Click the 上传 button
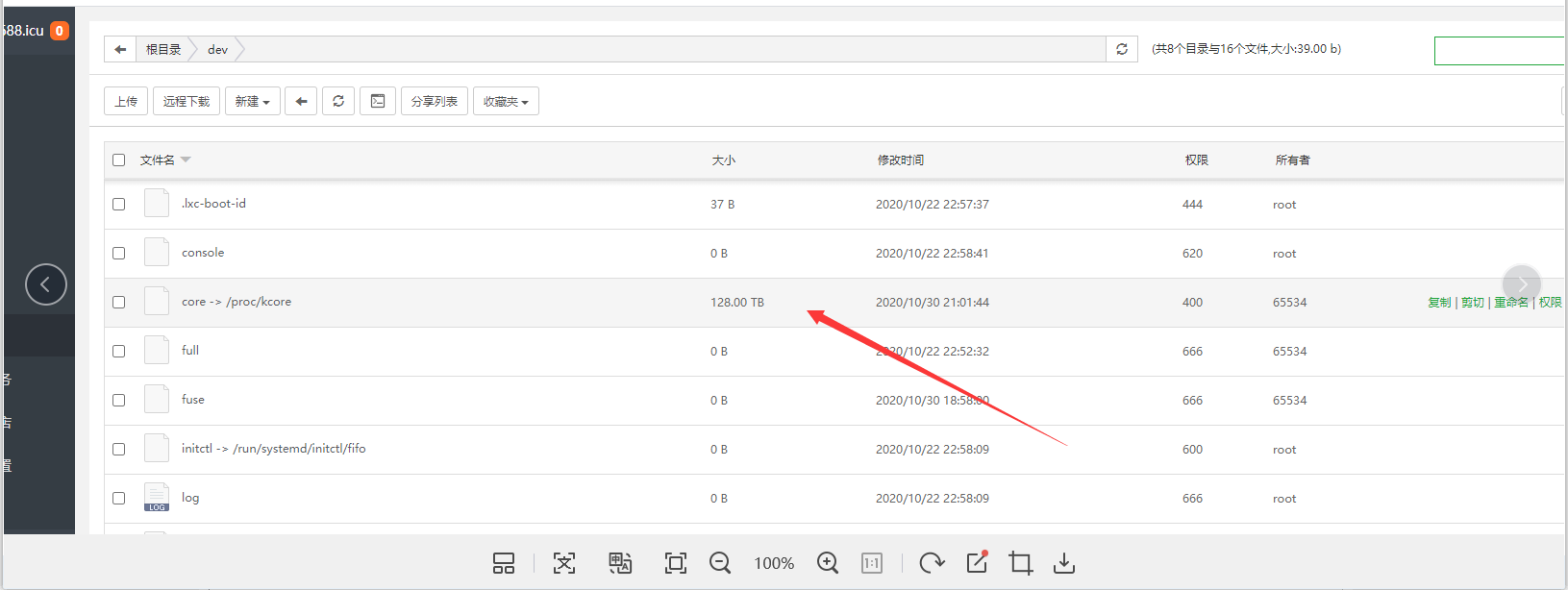 click(126, 101)
